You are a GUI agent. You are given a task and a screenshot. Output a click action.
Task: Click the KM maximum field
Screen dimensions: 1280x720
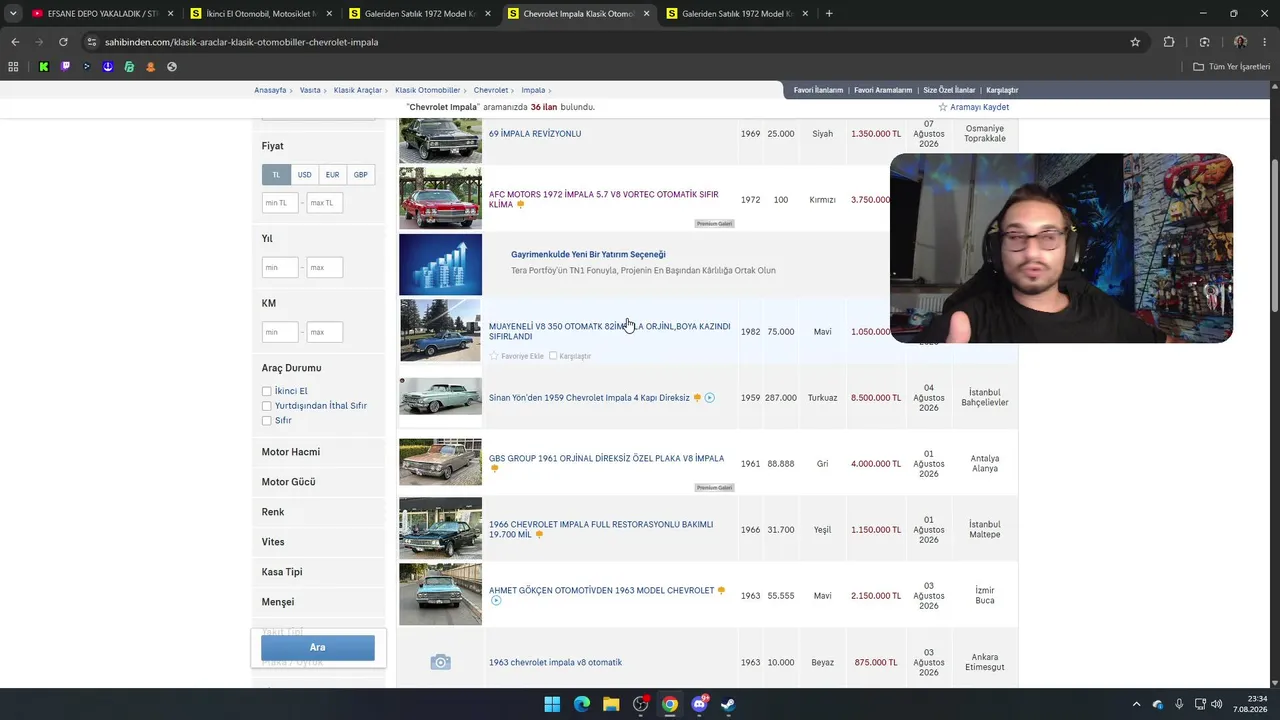(x=324, y=332)
